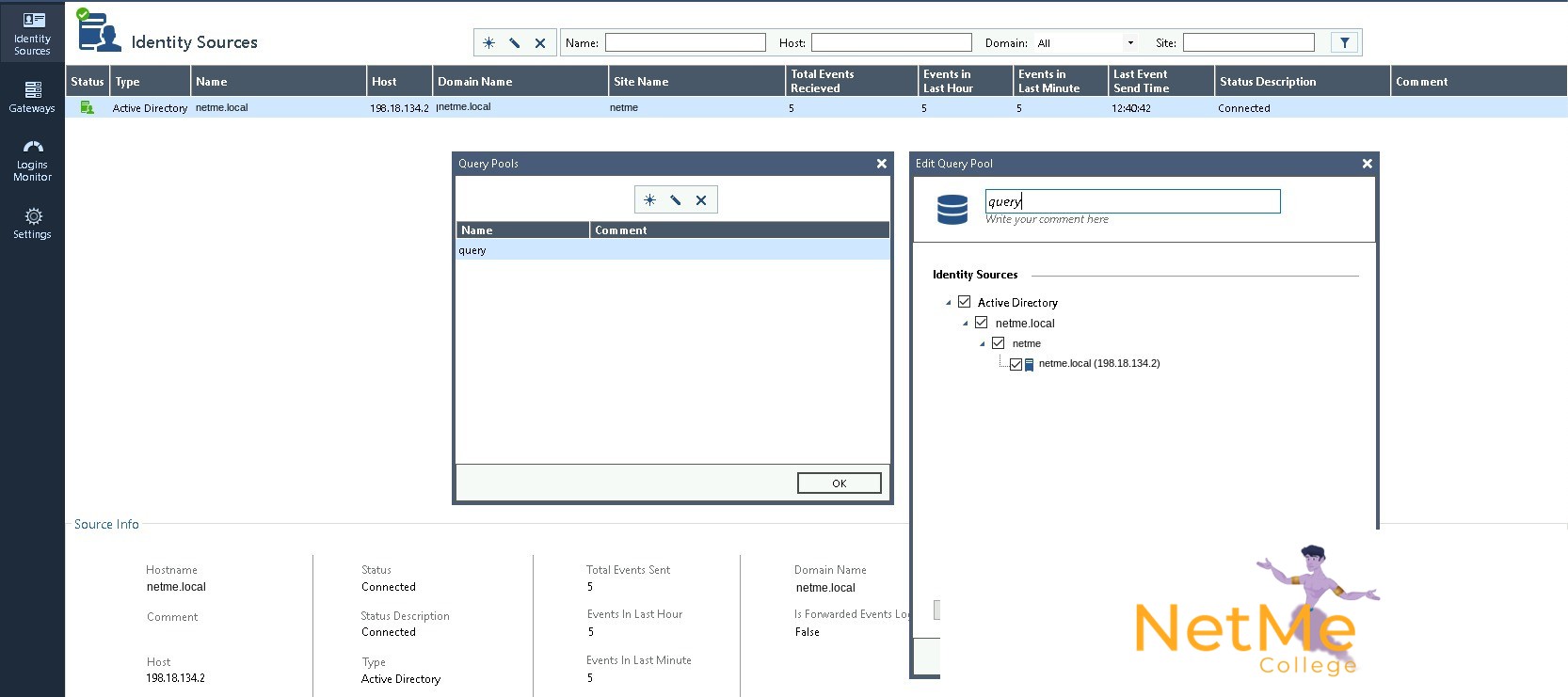Open the Domain dropdown set to All
Image resolution: width=1568 pixels, height=697 pixels.
(1085, 43)
